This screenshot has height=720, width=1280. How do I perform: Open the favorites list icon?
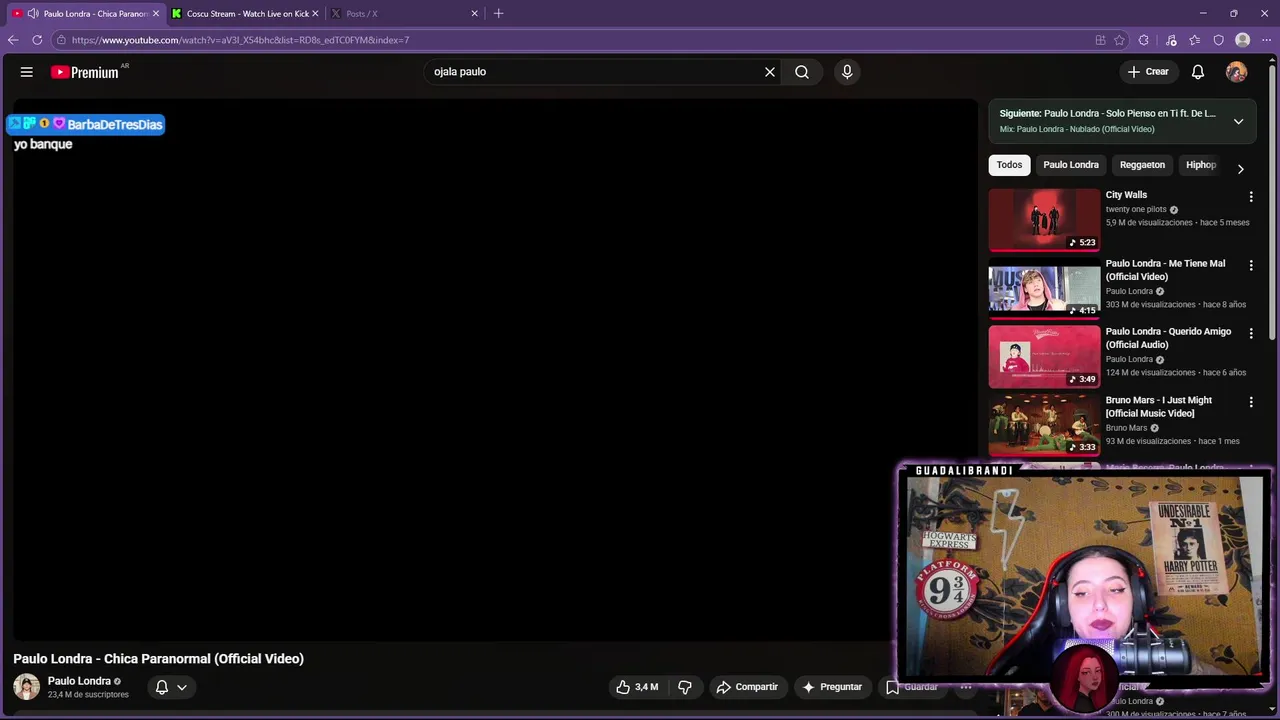1195,40
